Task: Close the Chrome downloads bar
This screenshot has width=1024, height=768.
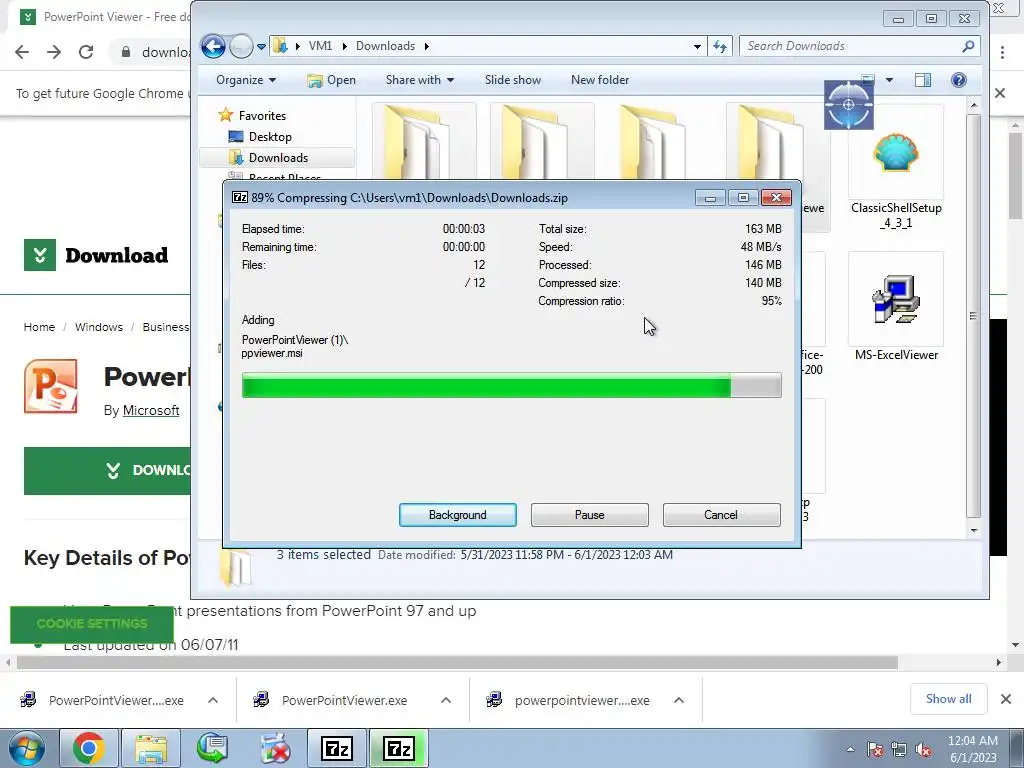Action: click(1006, 699)
